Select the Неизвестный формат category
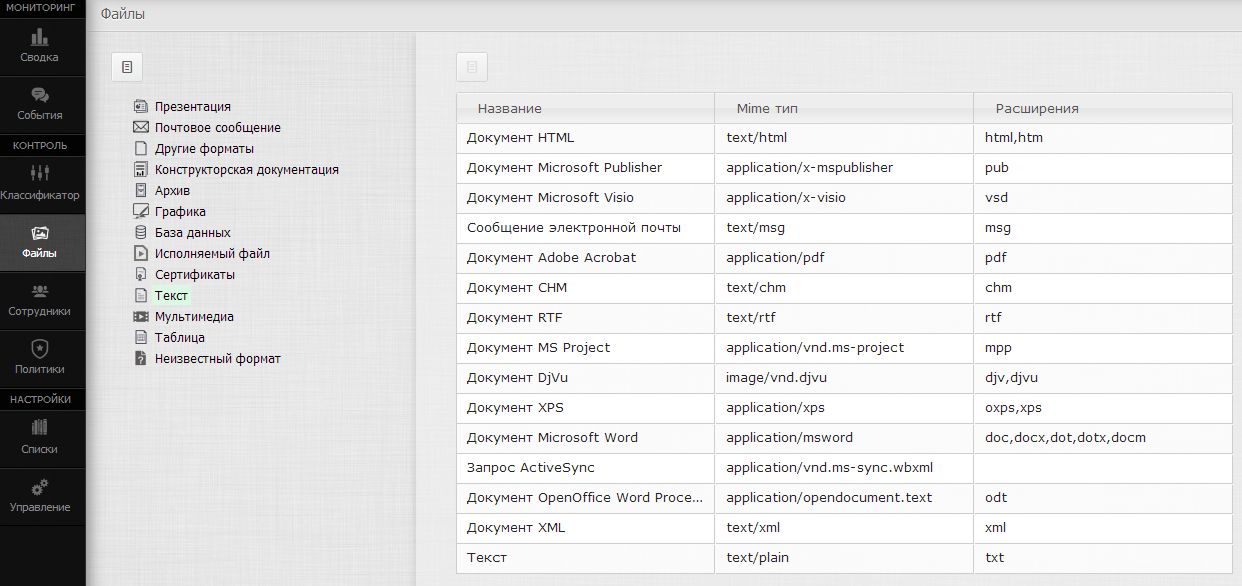Screen dimensions: 1242x586 pyautogui.click(x=217, y=359)
